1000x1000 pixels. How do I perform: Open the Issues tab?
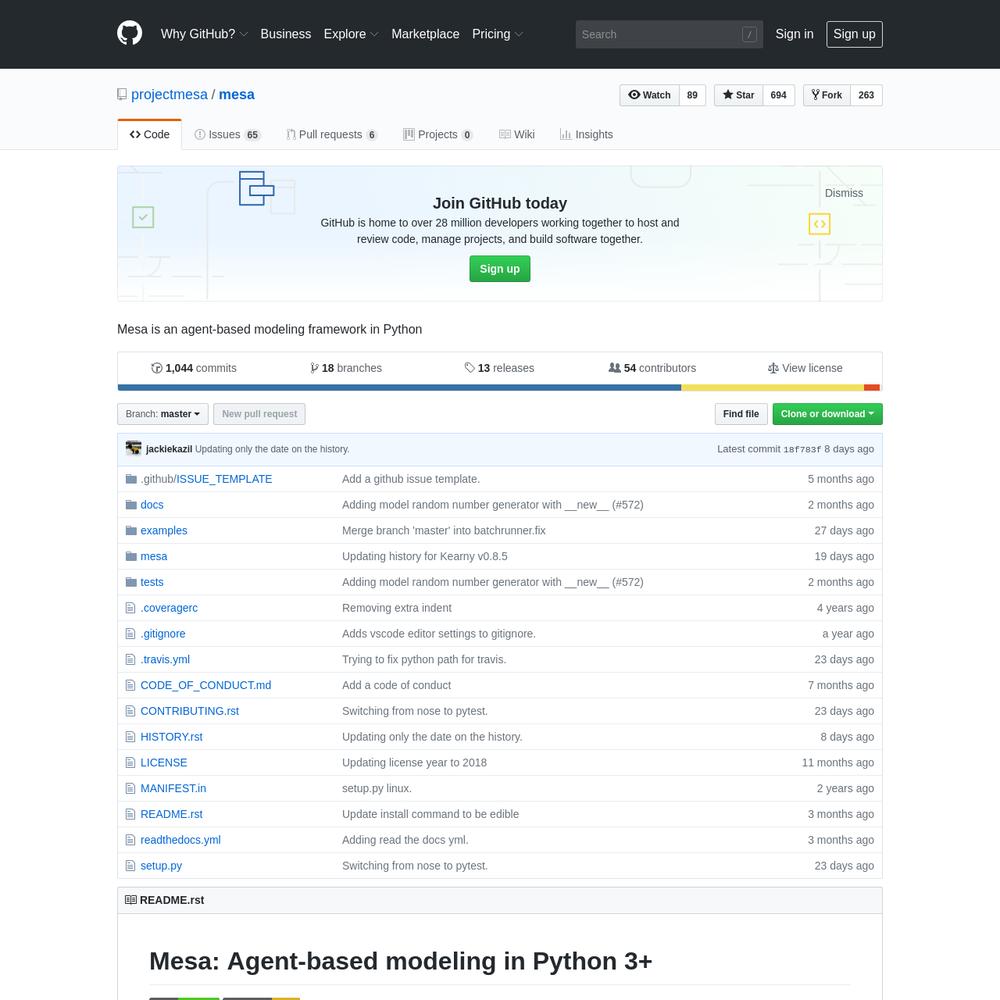pyautogui.click(x=227, y=135)
